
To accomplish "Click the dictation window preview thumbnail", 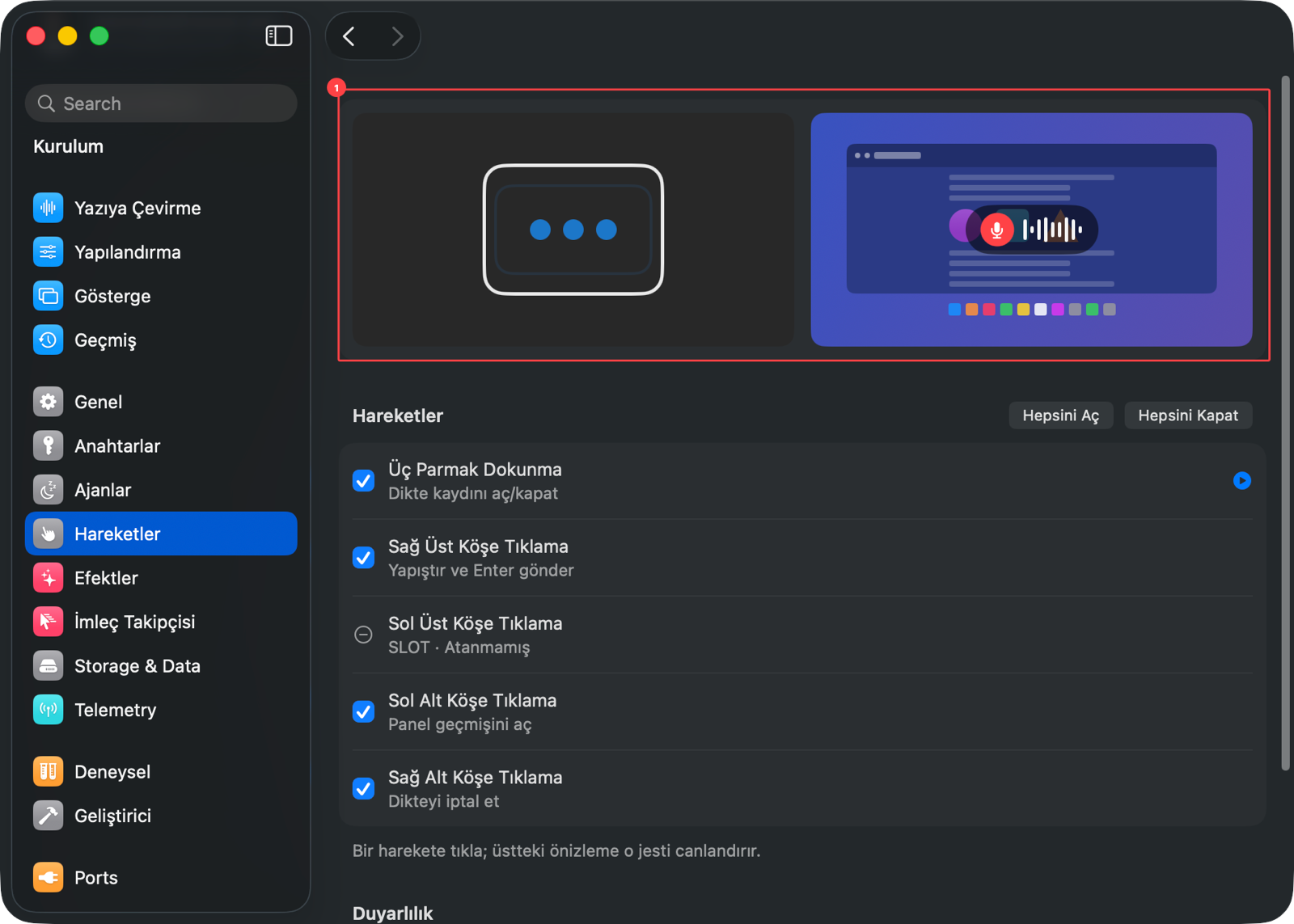I will [x=1031, y=230].
